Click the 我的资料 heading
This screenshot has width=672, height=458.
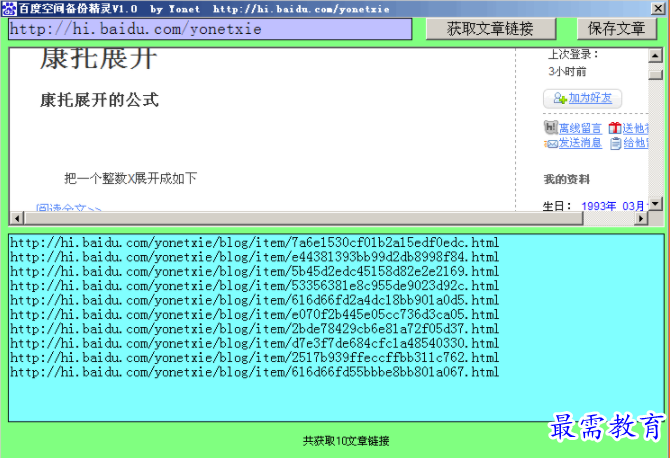tap(567, 179)
